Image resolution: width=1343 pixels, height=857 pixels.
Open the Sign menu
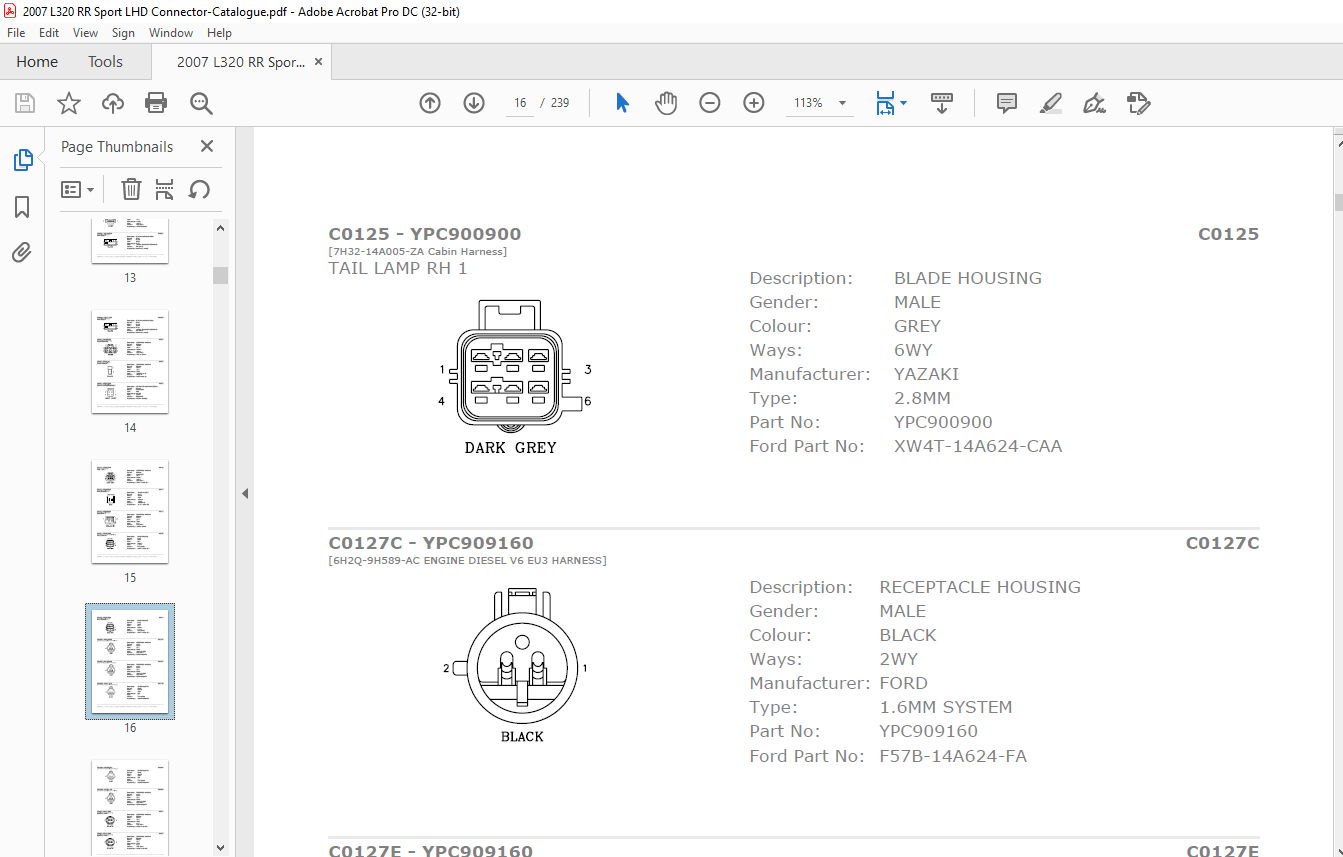pyautogui.click(x=123, y=33)
